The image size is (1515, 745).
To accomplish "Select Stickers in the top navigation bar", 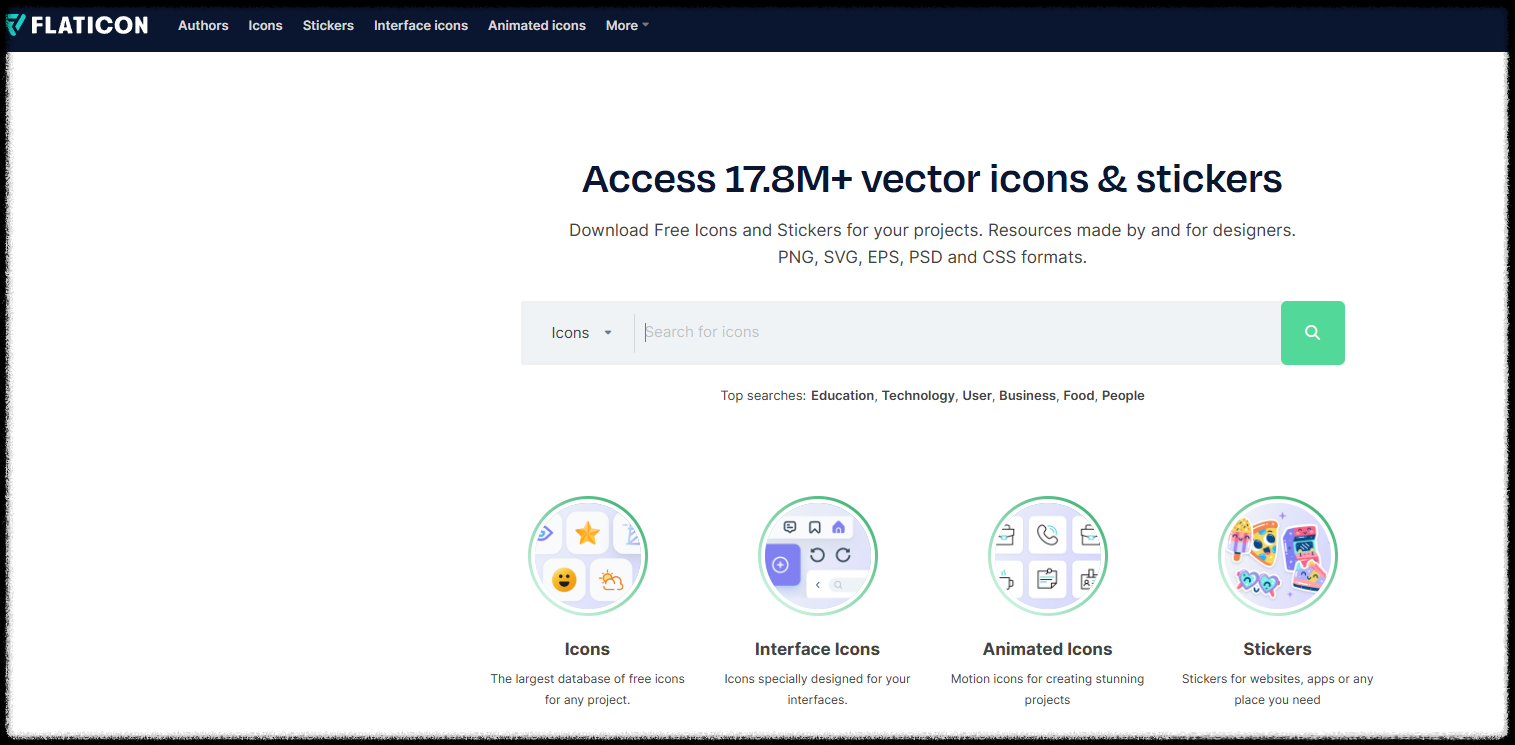I will [x=328, y=25].
